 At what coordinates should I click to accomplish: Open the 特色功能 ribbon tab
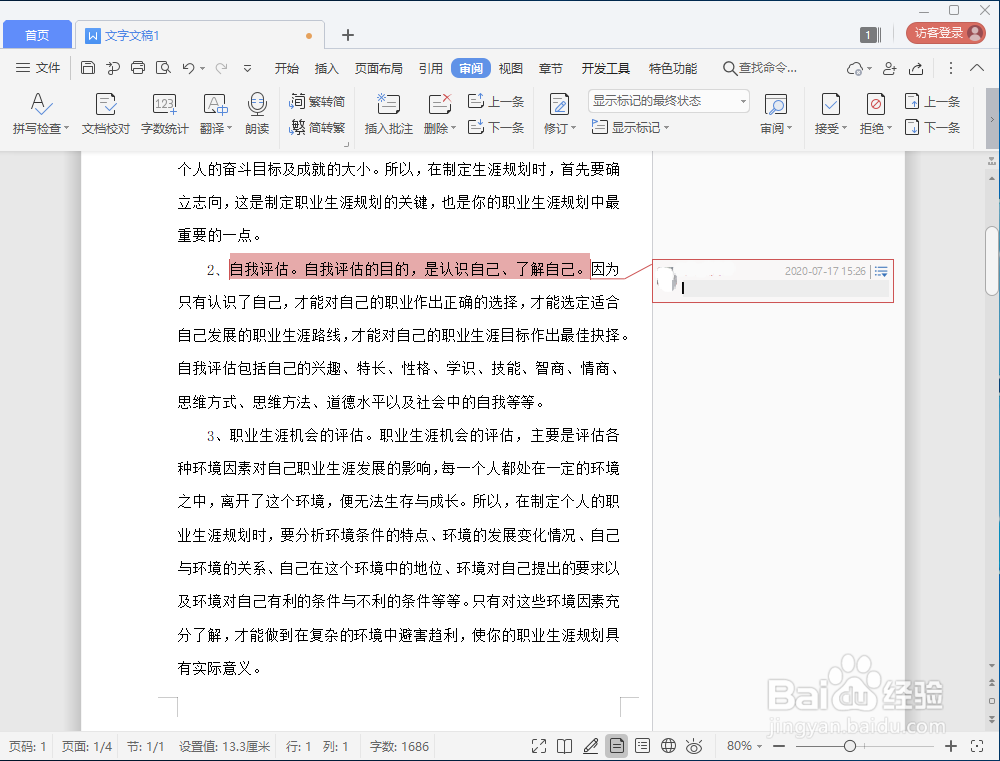coord(672,68)
